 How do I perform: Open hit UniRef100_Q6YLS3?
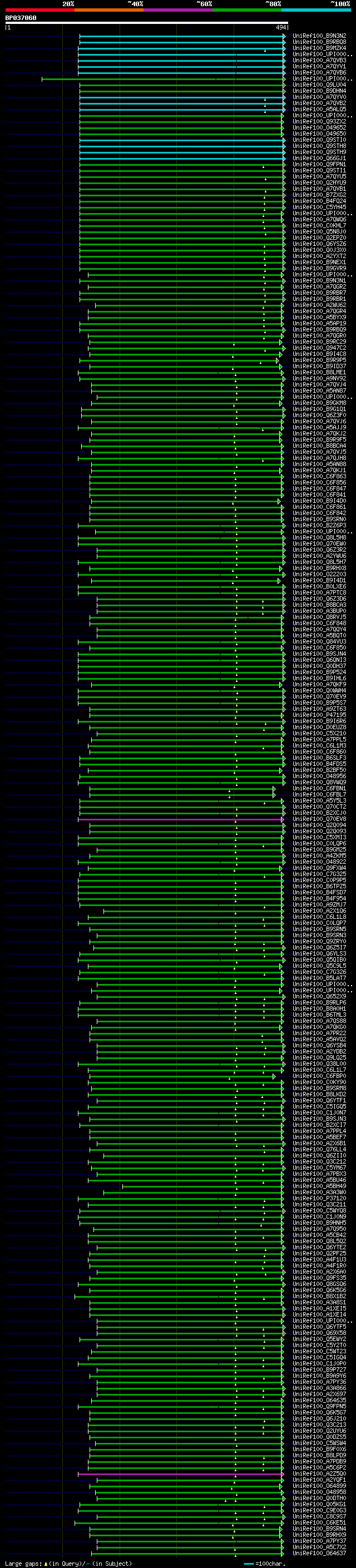[x=319, y=954]
